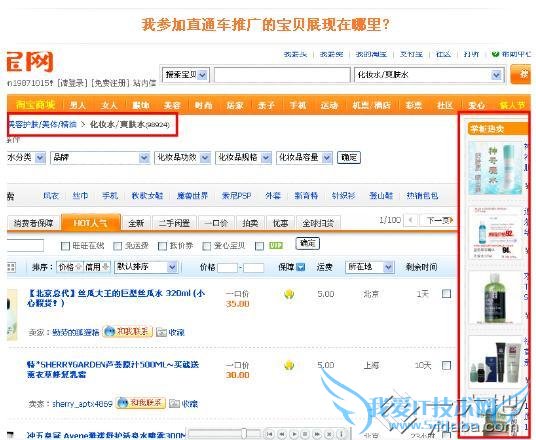Click 收藏 icon under first product

point(161,332)
